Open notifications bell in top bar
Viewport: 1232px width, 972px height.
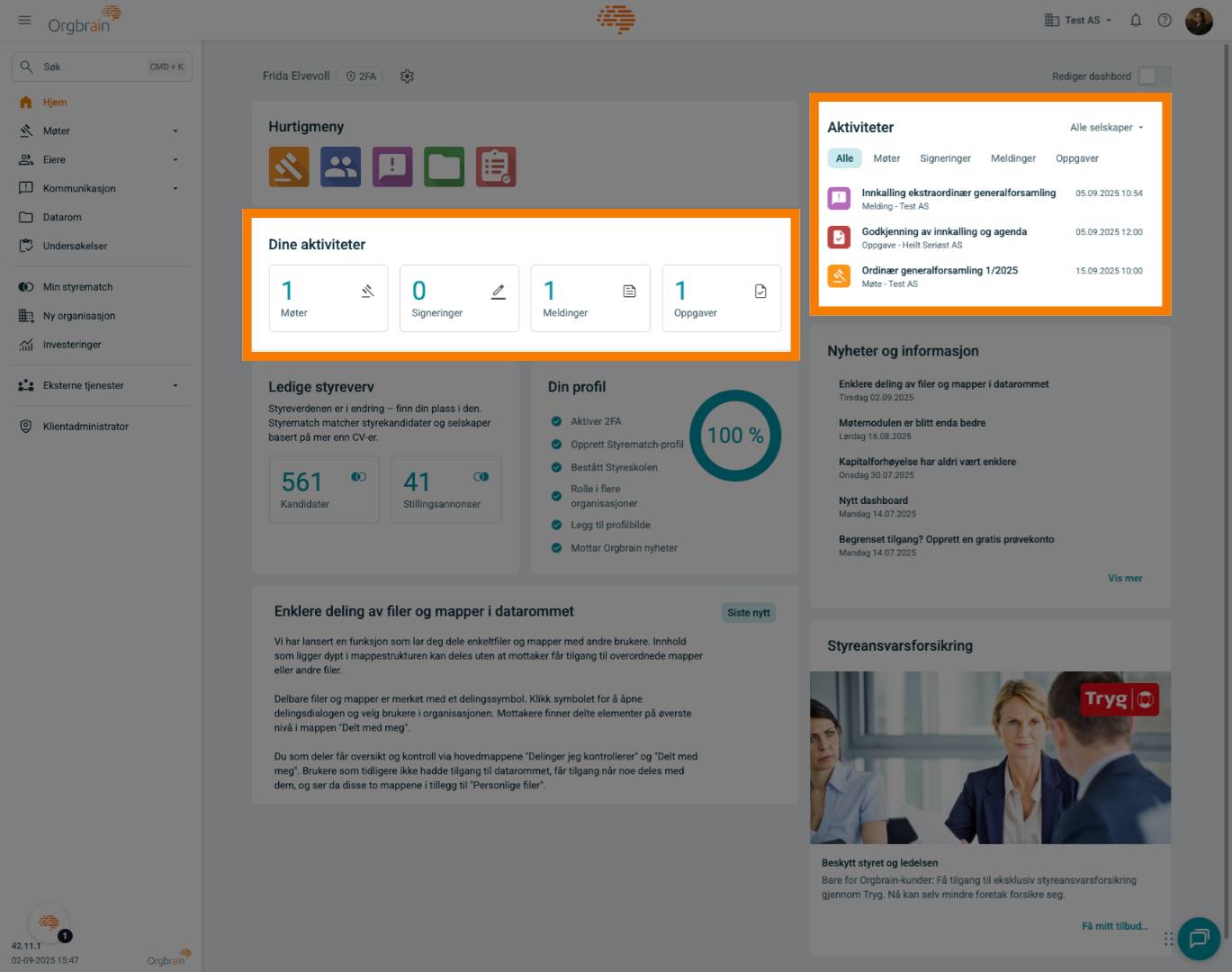coord(1136,20)
